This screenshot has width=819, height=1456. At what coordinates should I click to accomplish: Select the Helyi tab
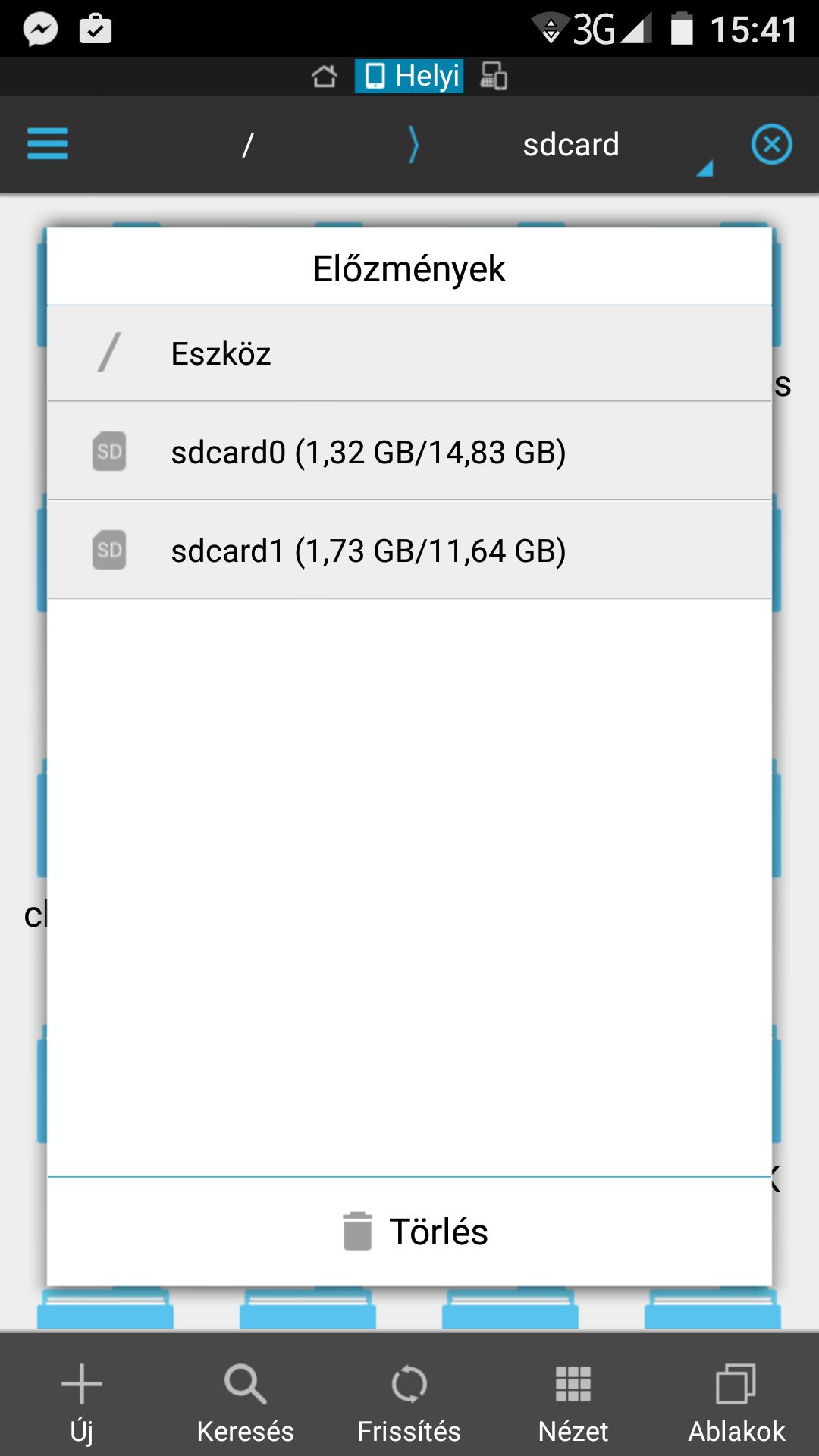click(409, 76)
